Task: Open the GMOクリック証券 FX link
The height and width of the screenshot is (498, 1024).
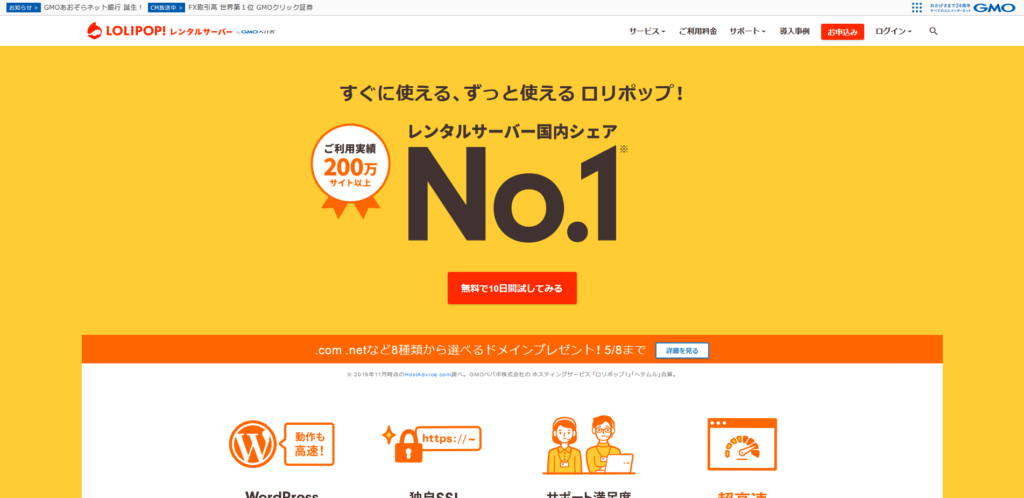Action: [x=250, y=7]
